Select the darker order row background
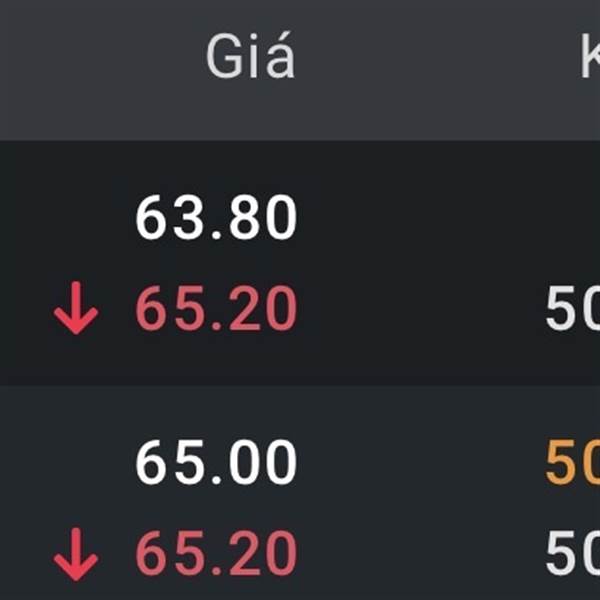Screen dimensions: 600x600 click(300, 263)
